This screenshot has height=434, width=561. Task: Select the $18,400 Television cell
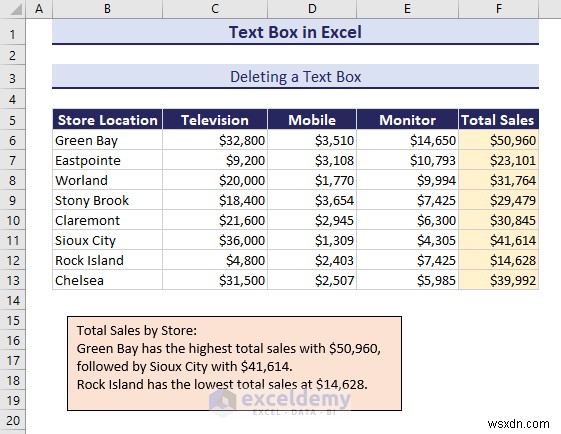[x=215, y=200]
